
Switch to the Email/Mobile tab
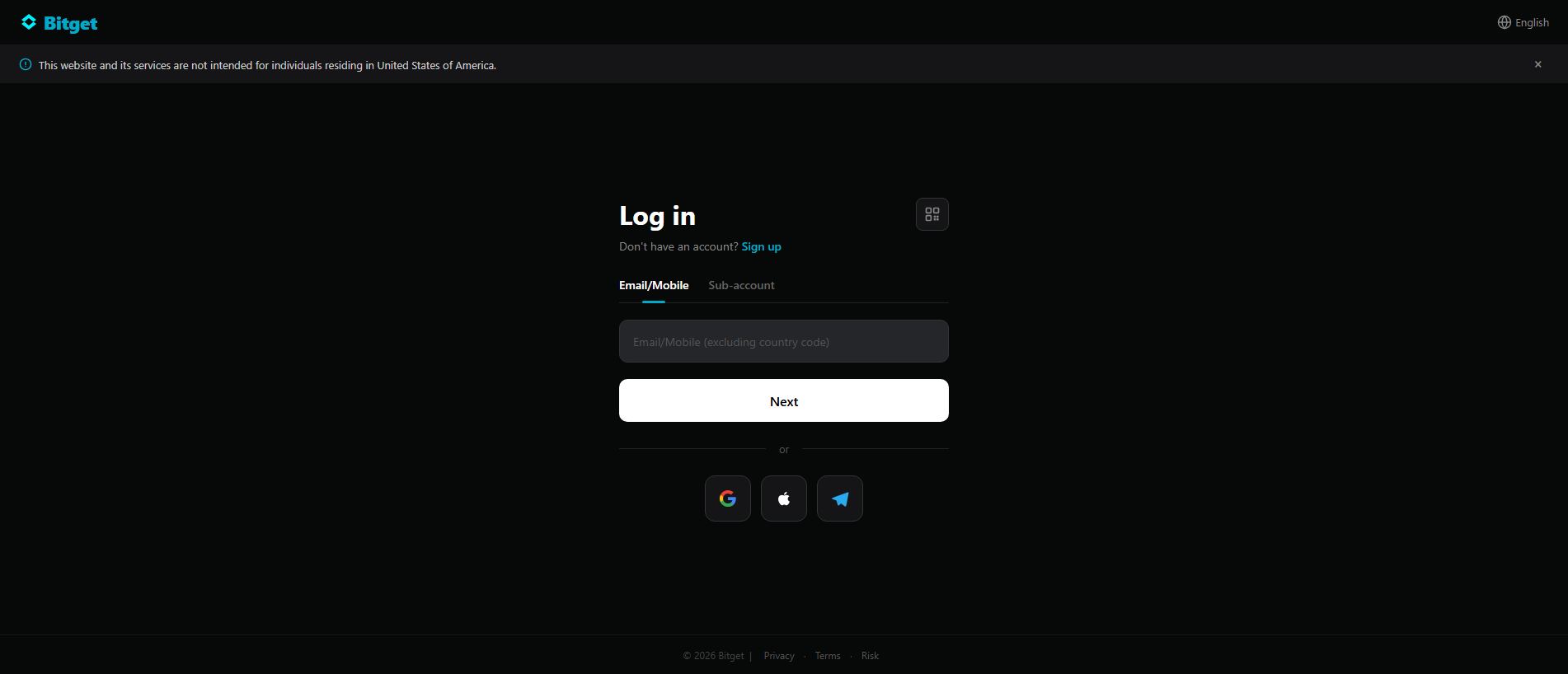coord(654,285)
